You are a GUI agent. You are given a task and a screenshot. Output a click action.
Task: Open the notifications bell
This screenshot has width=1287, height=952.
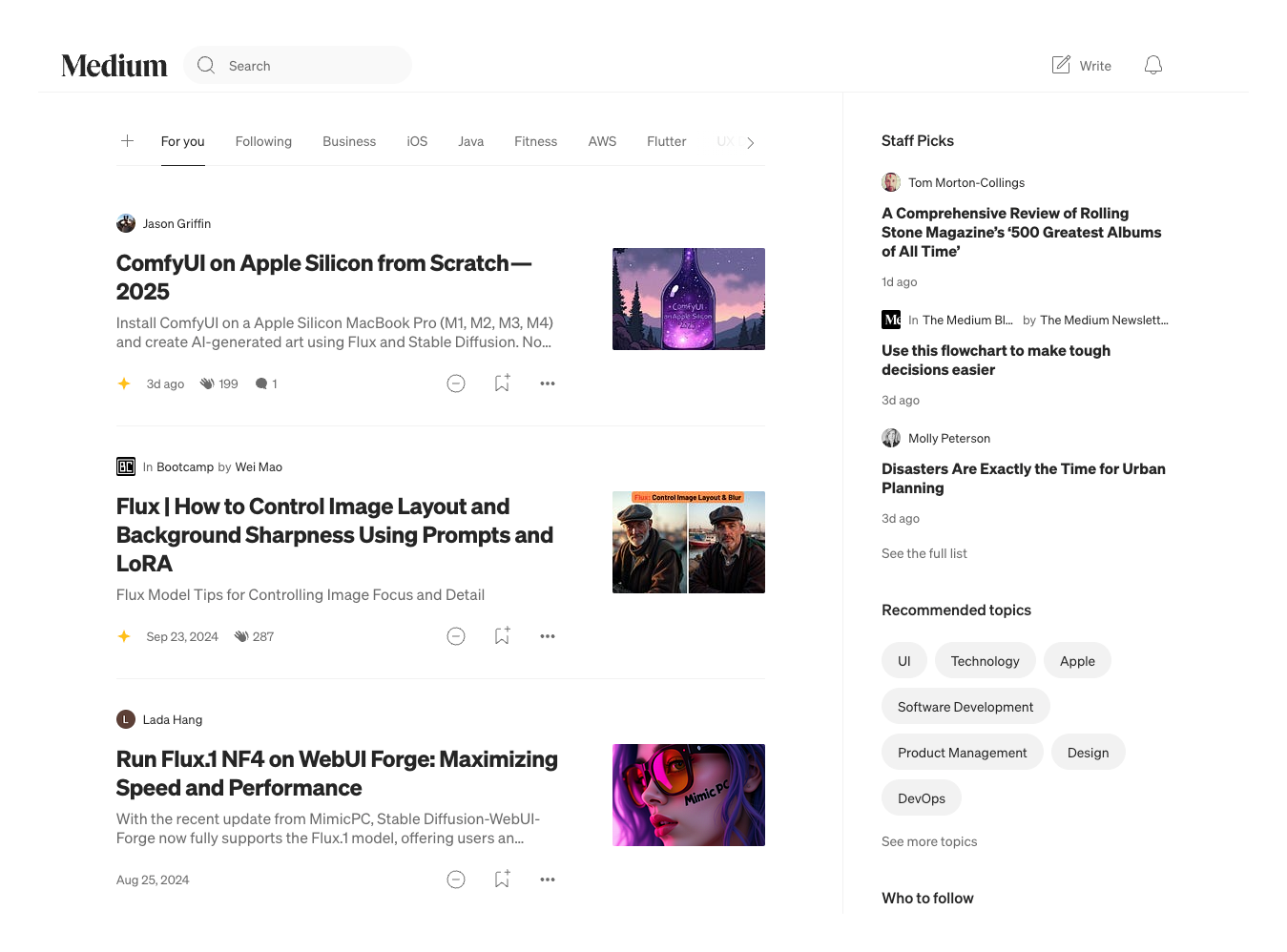coord(1152,65)
